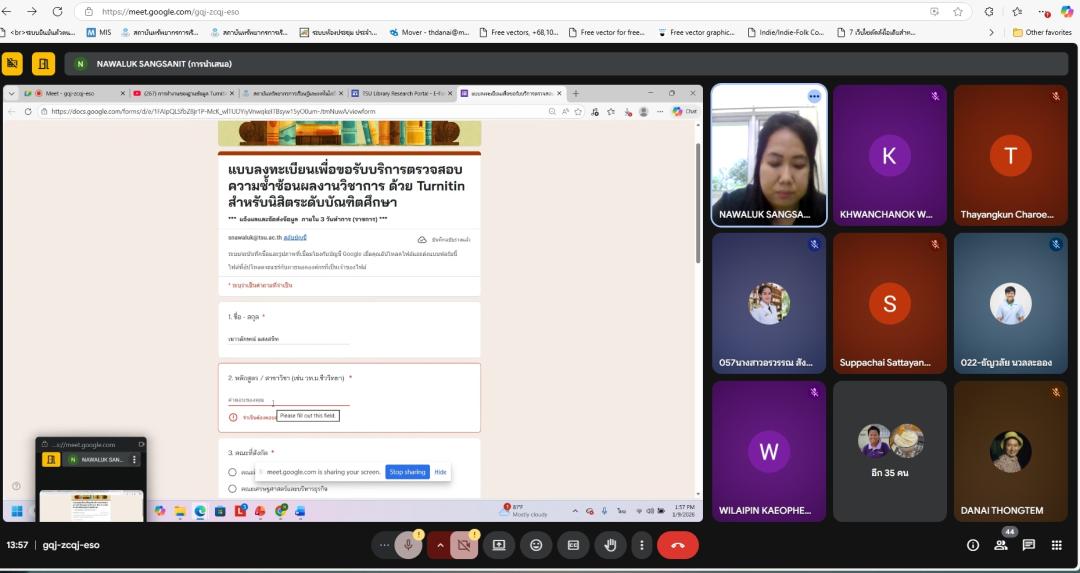Expand video settings arrow beside camera

(x=438, y=545)
